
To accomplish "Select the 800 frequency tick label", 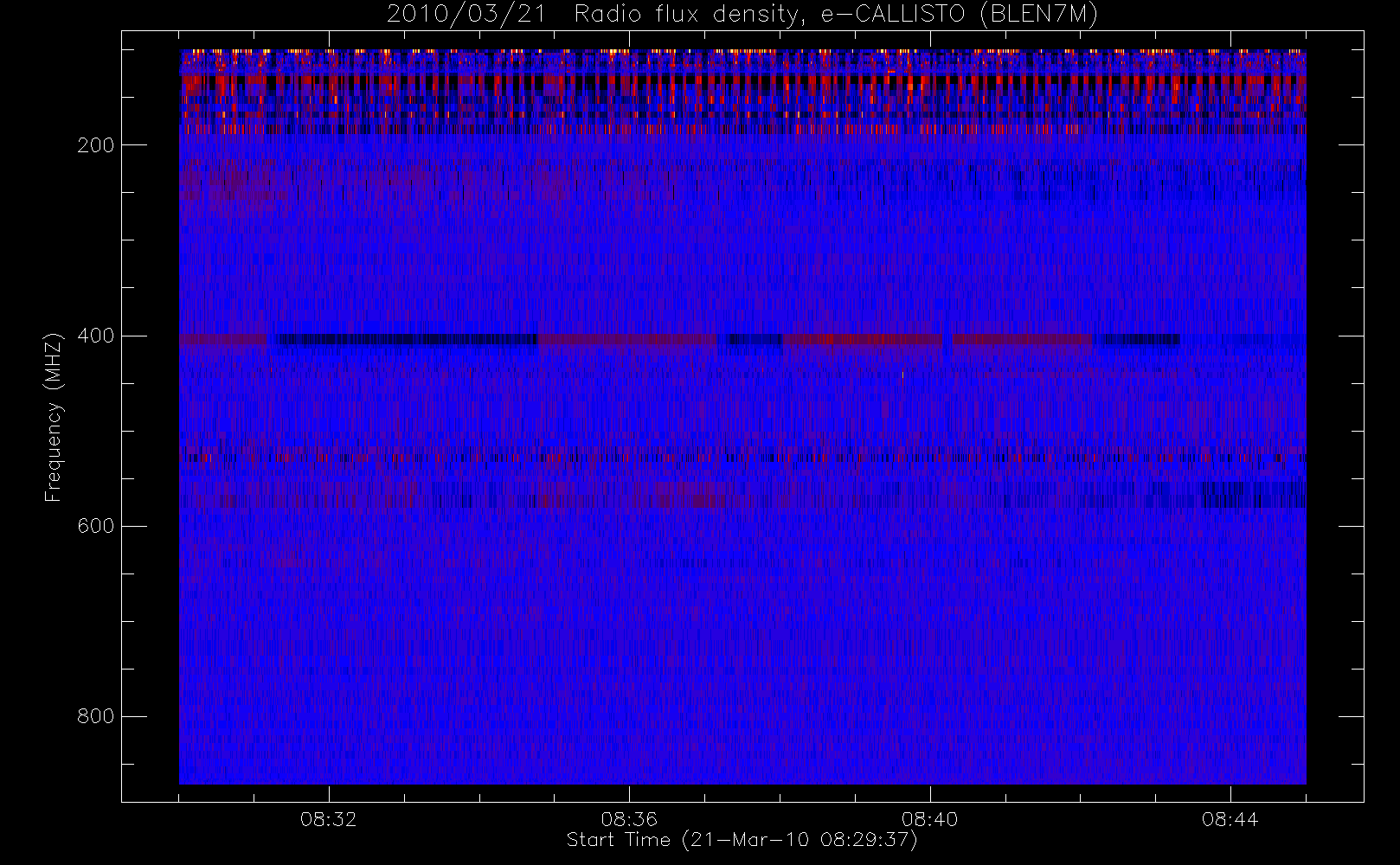I will point(95,716).
